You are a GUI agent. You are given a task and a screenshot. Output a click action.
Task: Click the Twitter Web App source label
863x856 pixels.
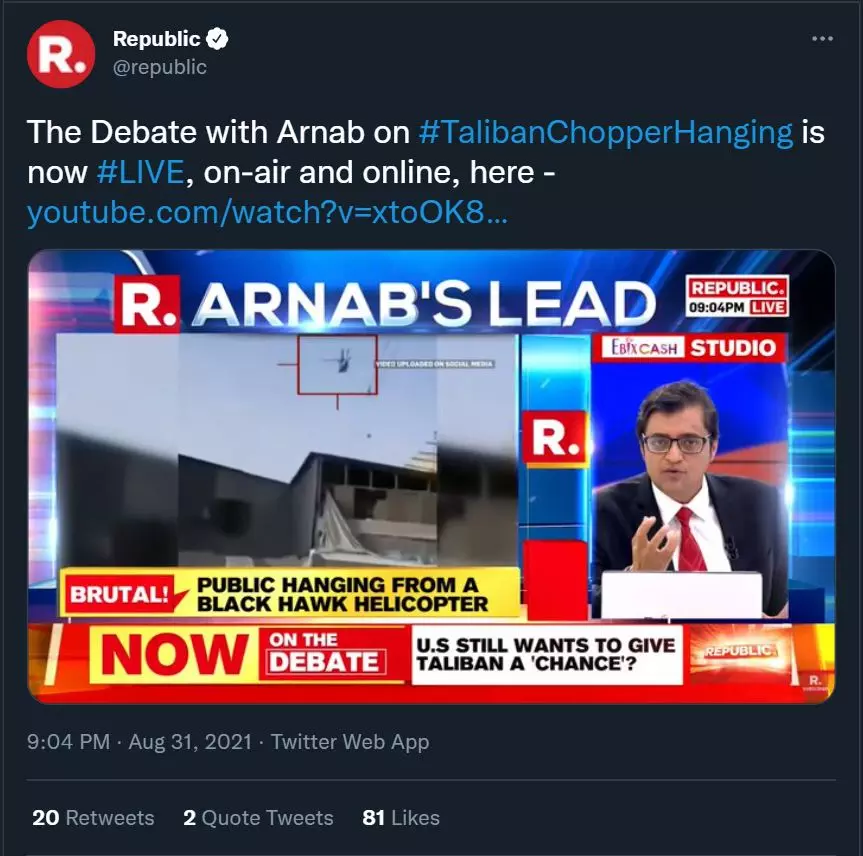click(350, 742)
